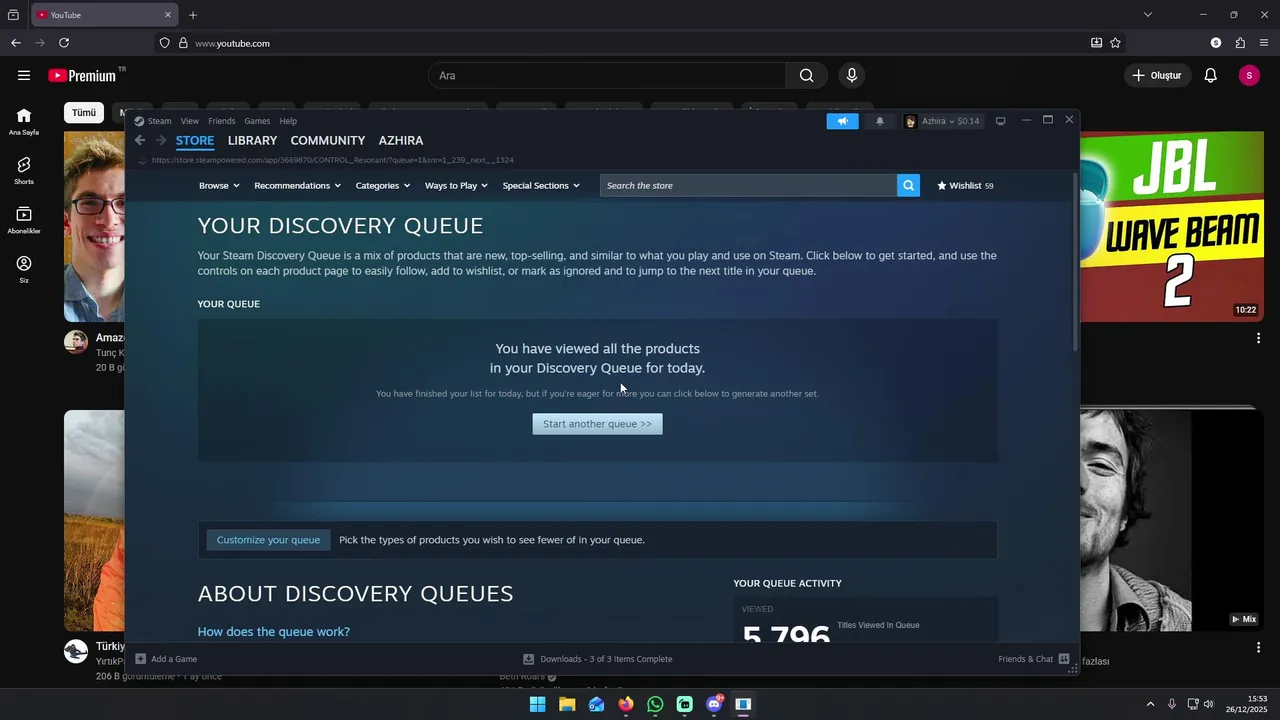Open Friends & Chat icon in Steam
Image resolution: width=1280 pixels, height=720 pixels.
[1064, 659]
